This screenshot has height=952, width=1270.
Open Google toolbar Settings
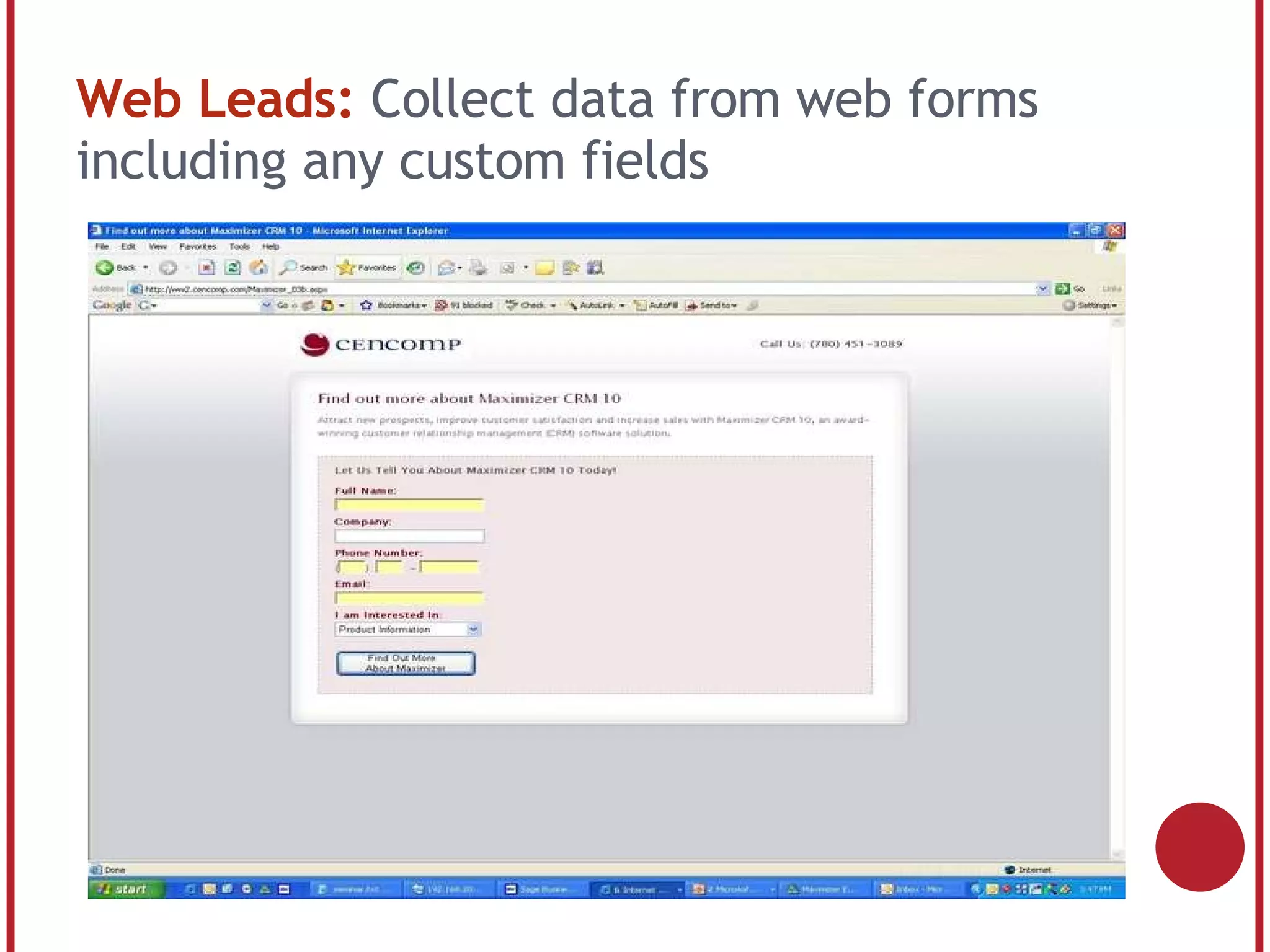1090,305
